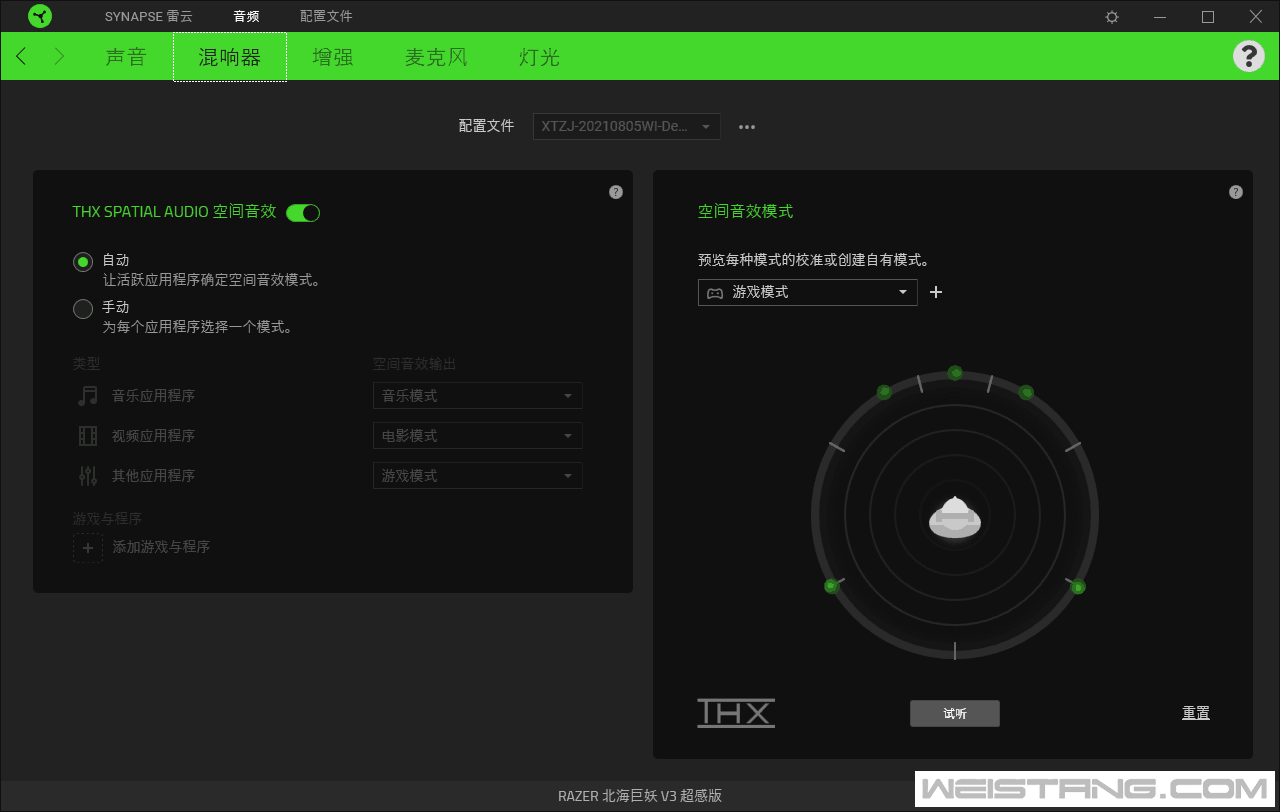
Task: Click the 其他应用程序 label
Action: pos(153,476)
